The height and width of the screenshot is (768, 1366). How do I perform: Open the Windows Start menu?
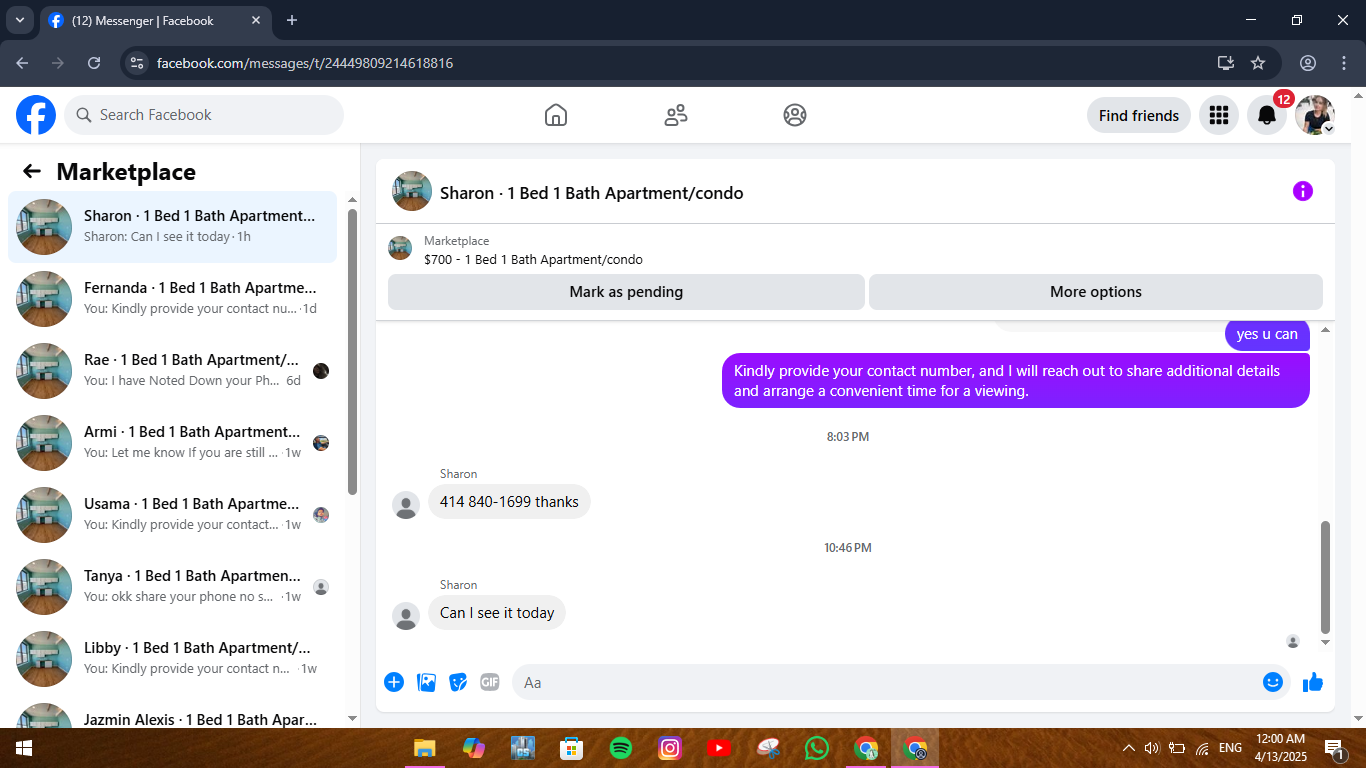coord(24,748)
